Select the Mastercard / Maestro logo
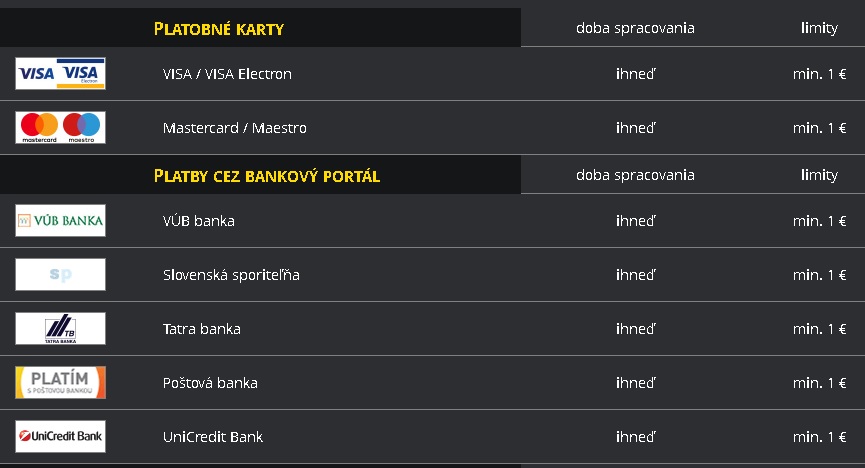 click(60, 127)
